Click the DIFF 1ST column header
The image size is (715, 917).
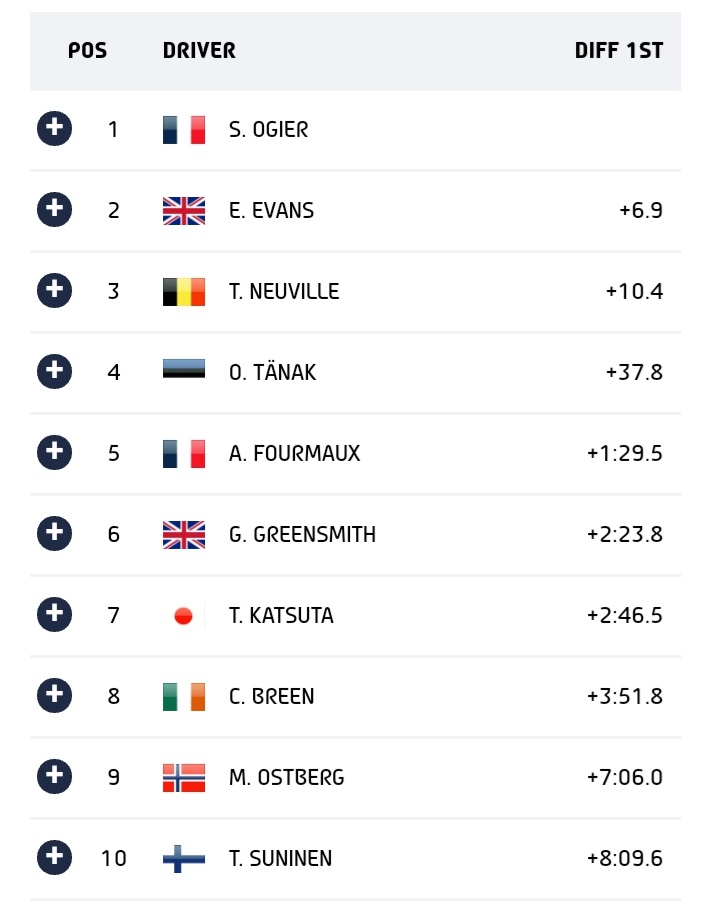tap(618, 51)
